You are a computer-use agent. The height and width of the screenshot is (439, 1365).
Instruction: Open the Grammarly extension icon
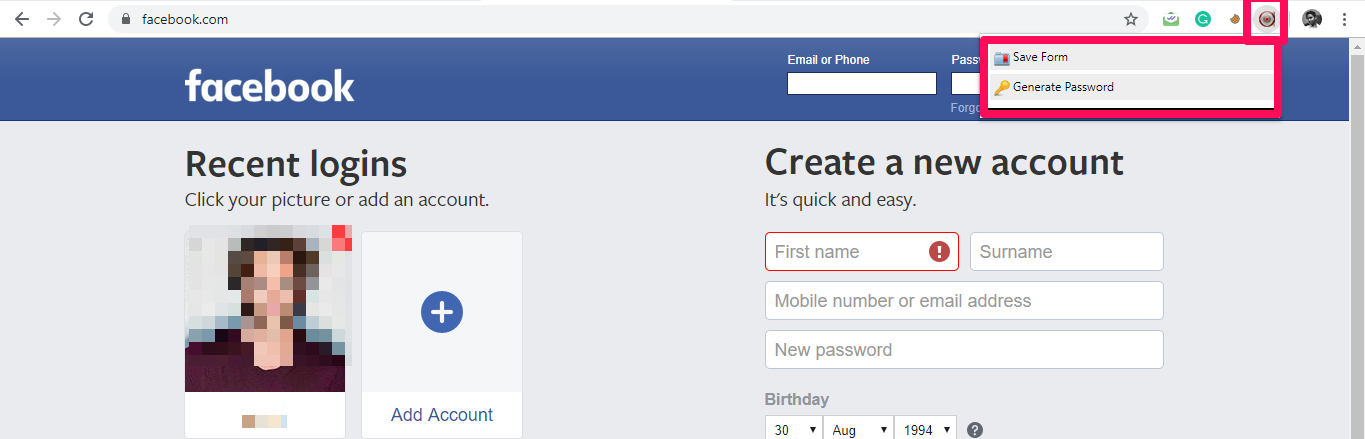[x=1204, y=19]
